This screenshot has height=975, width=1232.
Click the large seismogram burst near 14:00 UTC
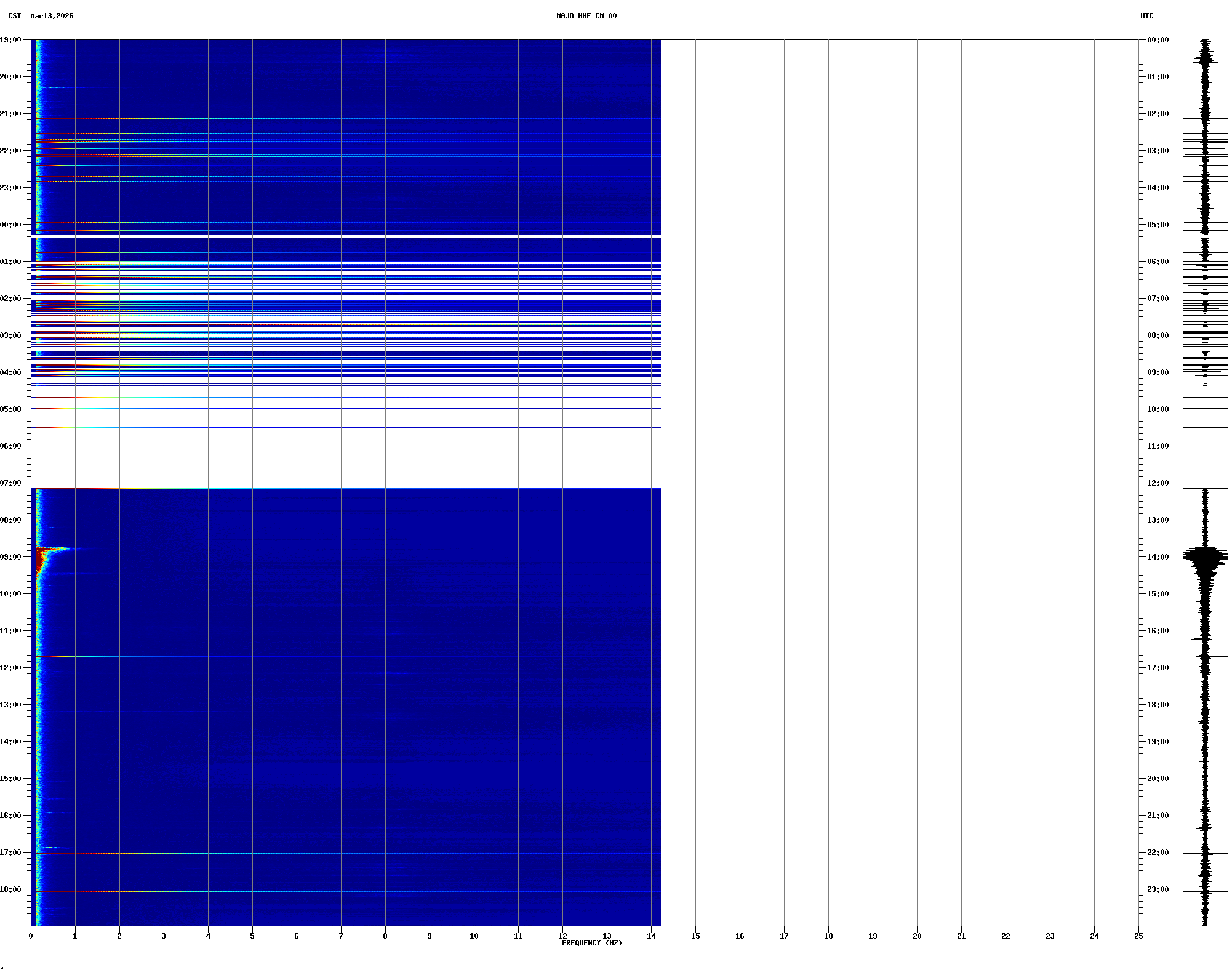[1205, 557]
